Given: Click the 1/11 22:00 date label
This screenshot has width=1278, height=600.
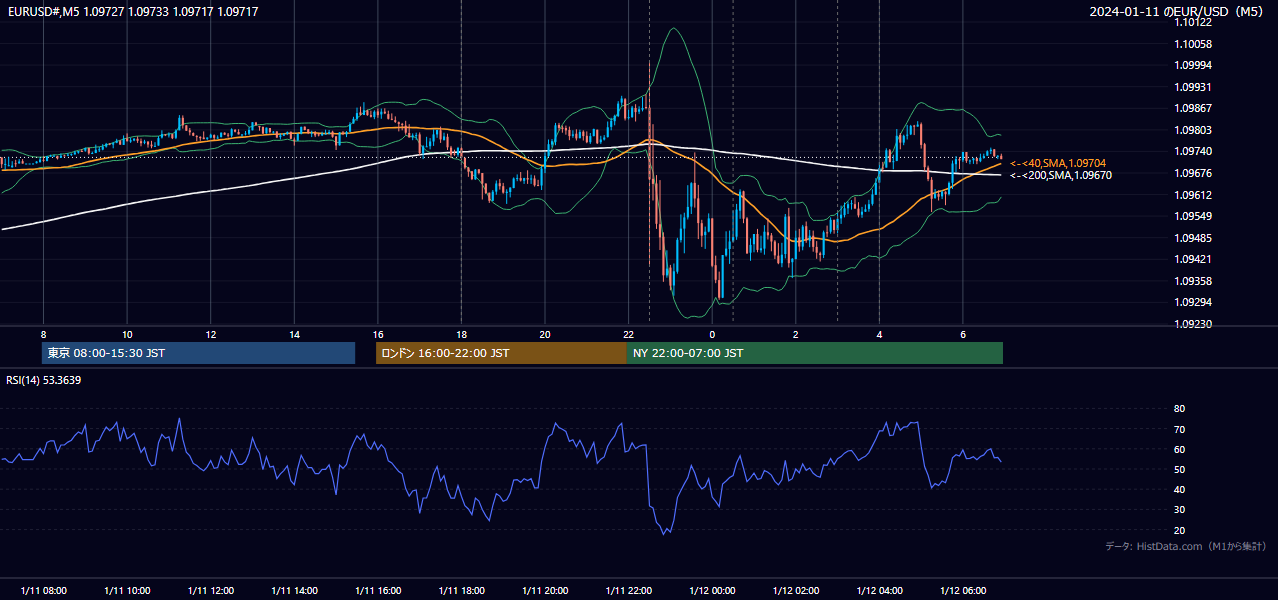Looking at the screenshot, I should tap(628, 591).
